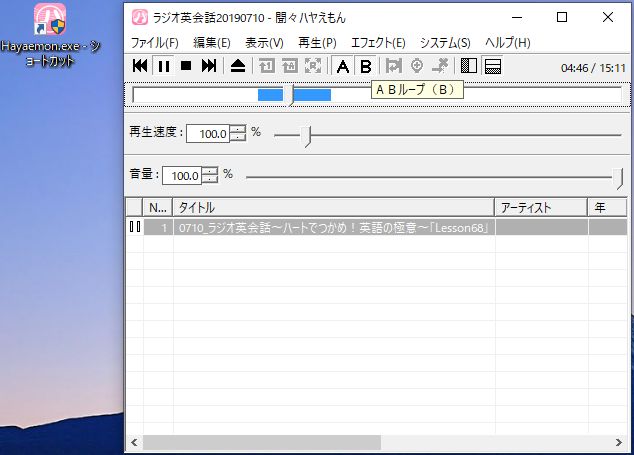Select the 0710_ラジオ英会話 Lesson68 track row

(x=377, y=227)
